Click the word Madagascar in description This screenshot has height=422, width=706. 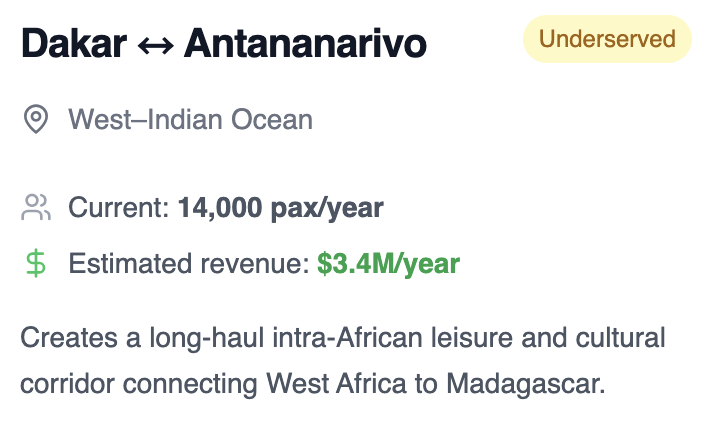coord(525,384)
